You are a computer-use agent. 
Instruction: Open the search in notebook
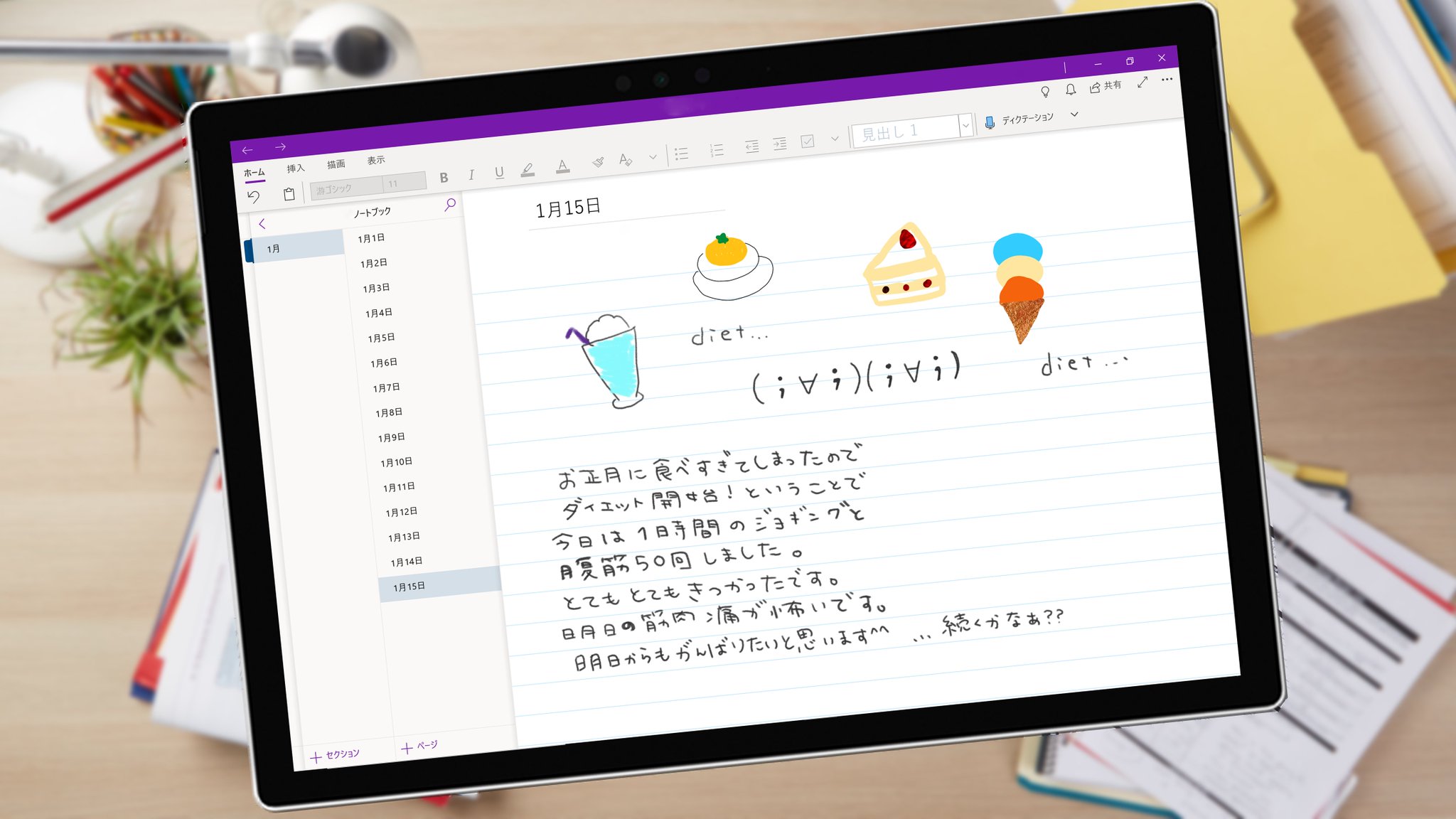(450, 204)
